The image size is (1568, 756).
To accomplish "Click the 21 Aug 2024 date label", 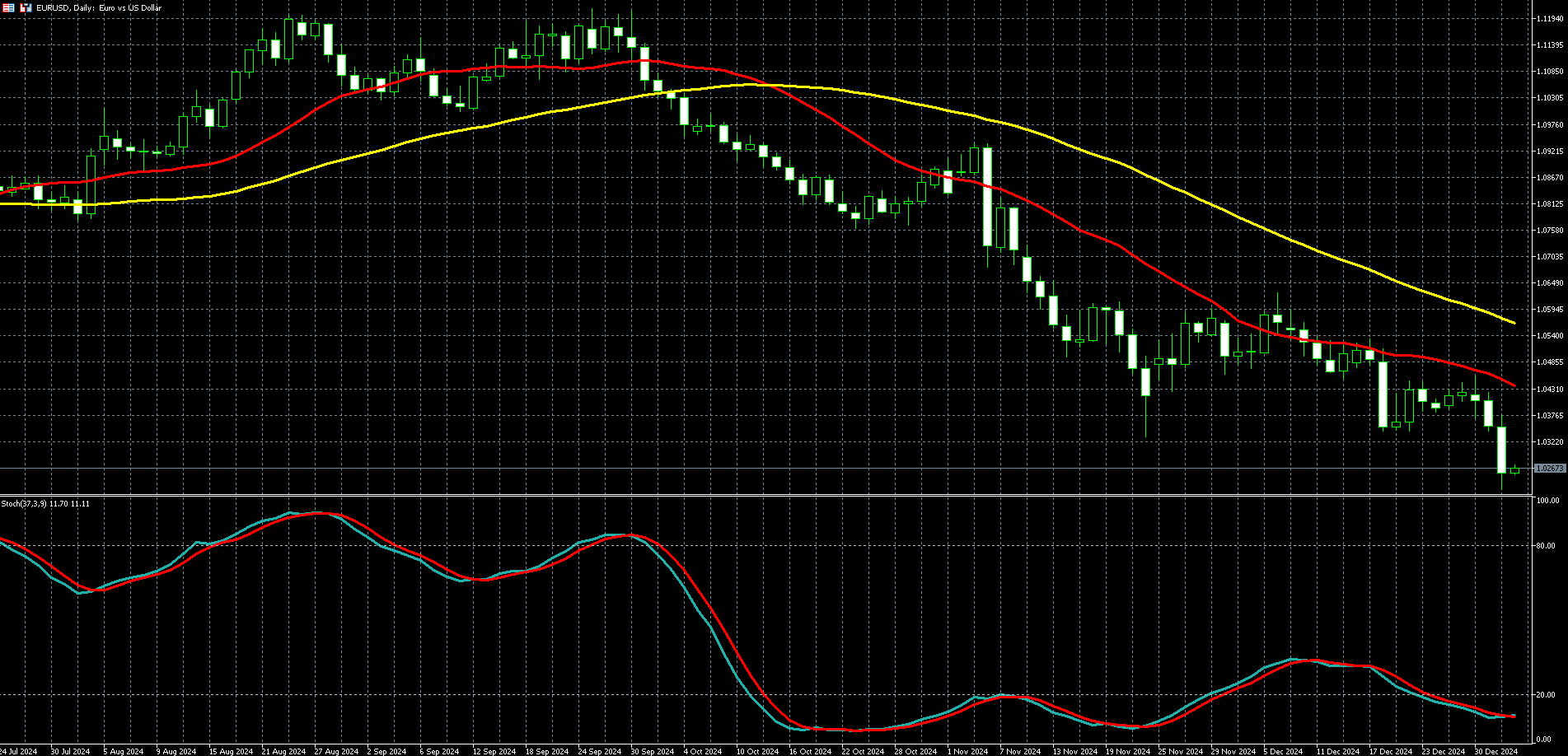I will 283,751.
